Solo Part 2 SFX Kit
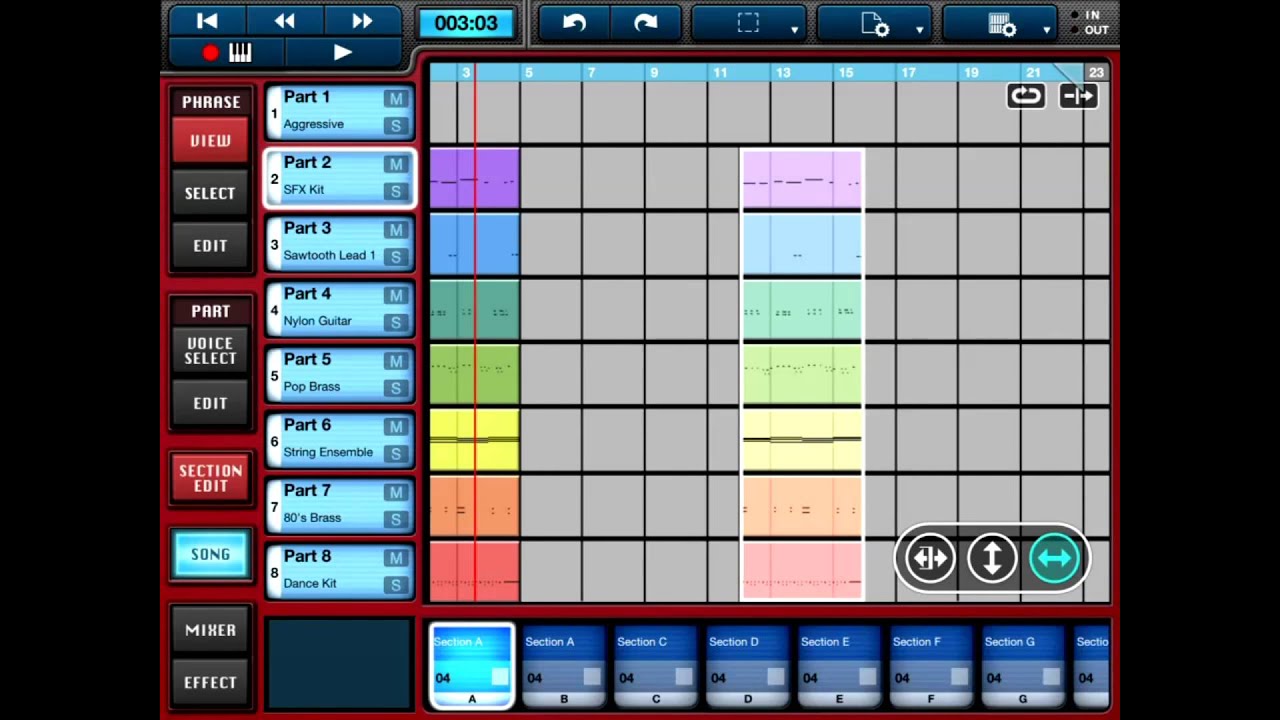1280x720 pixels. coord(396,191)
